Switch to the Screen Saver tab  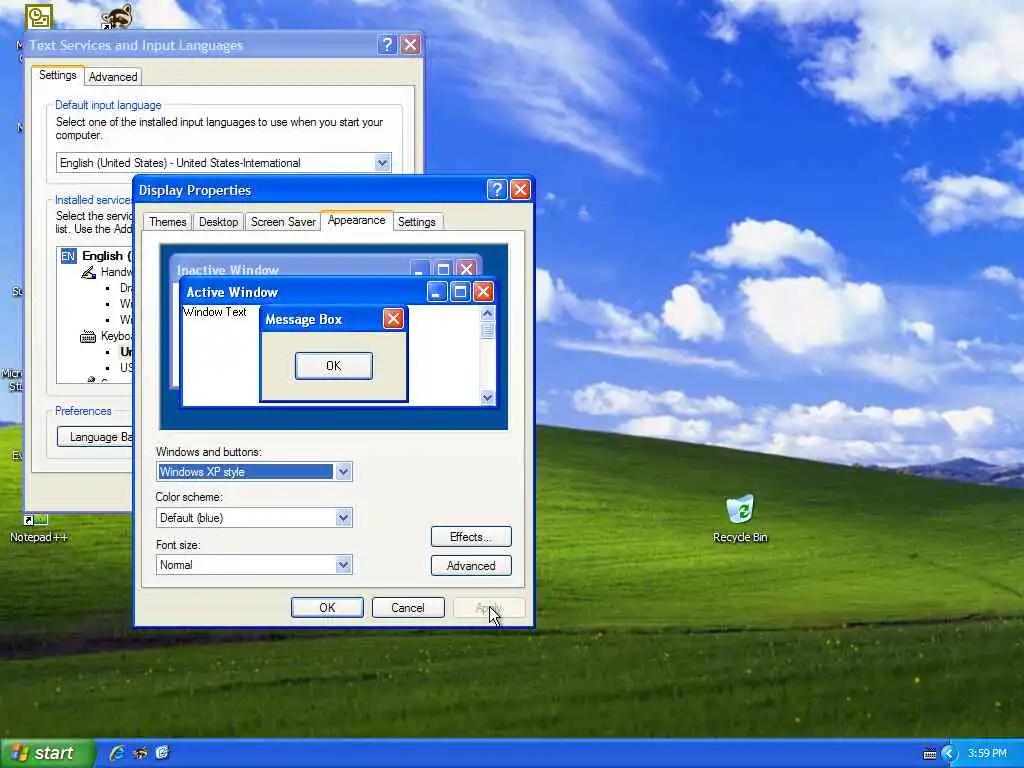tap(283, 222)
